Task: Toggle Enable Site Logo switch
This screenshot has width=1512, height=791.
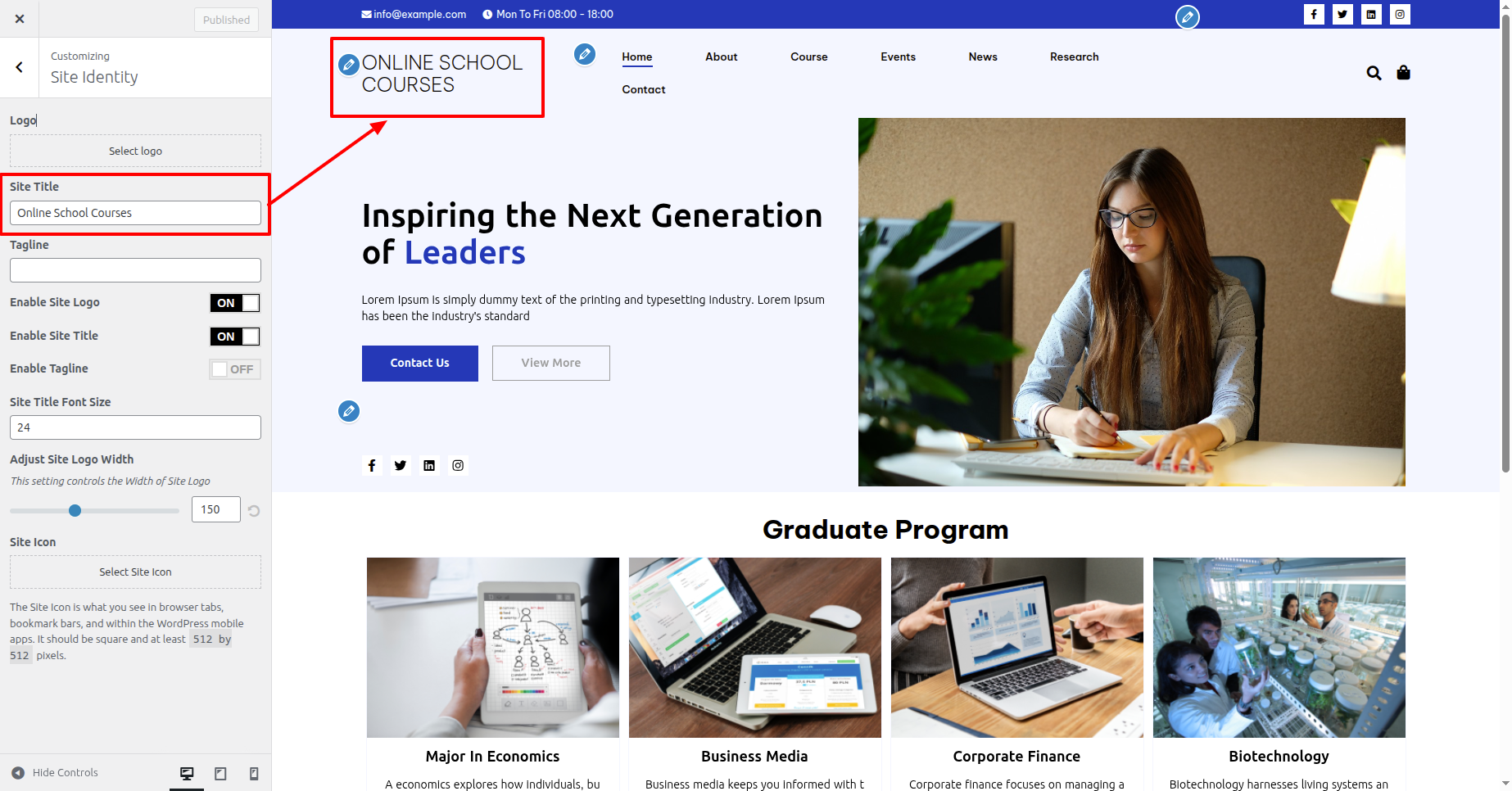Action: 235,303
